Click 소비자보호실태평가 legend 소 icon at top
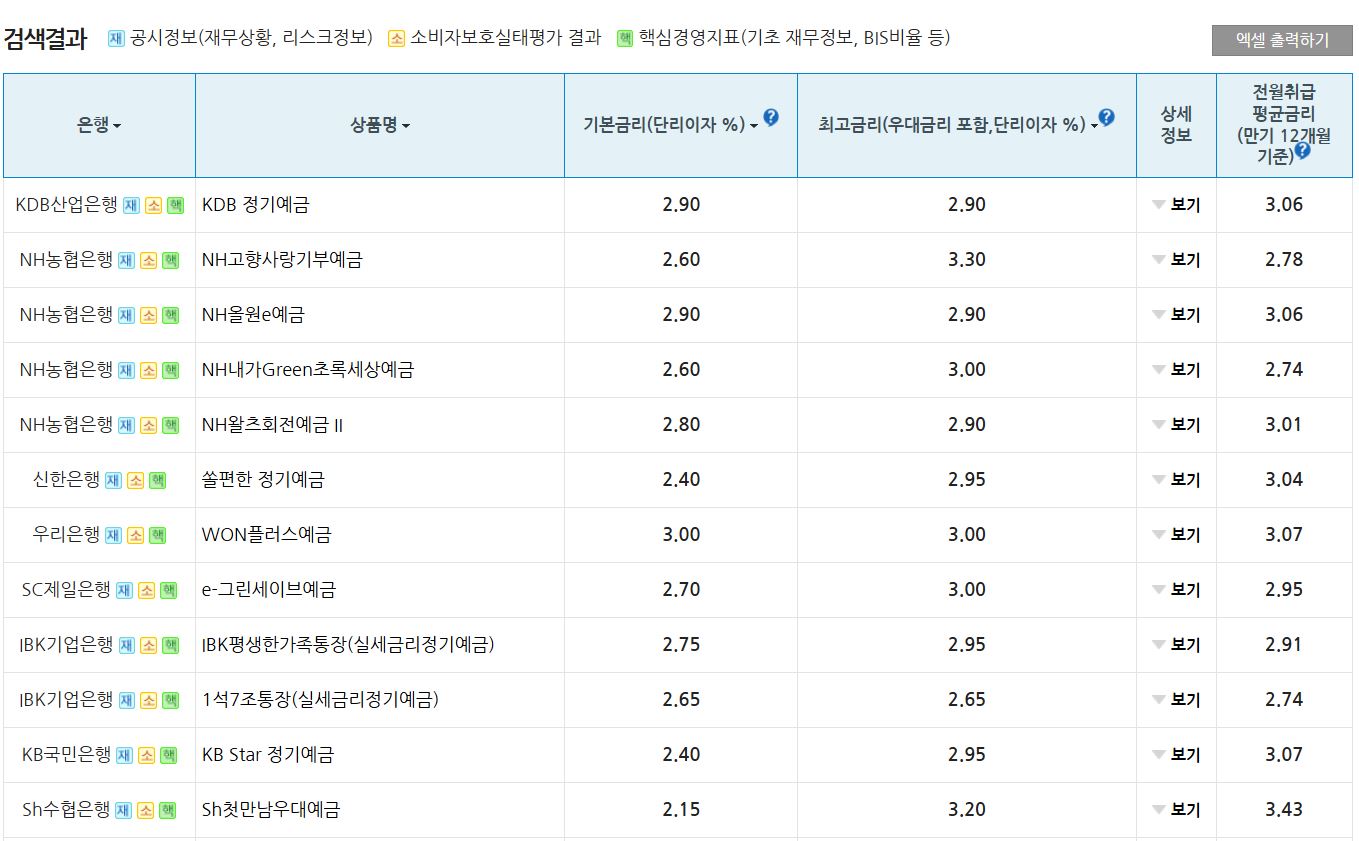The width and height of the screenshot is (1359, 841). coord(396,39)
